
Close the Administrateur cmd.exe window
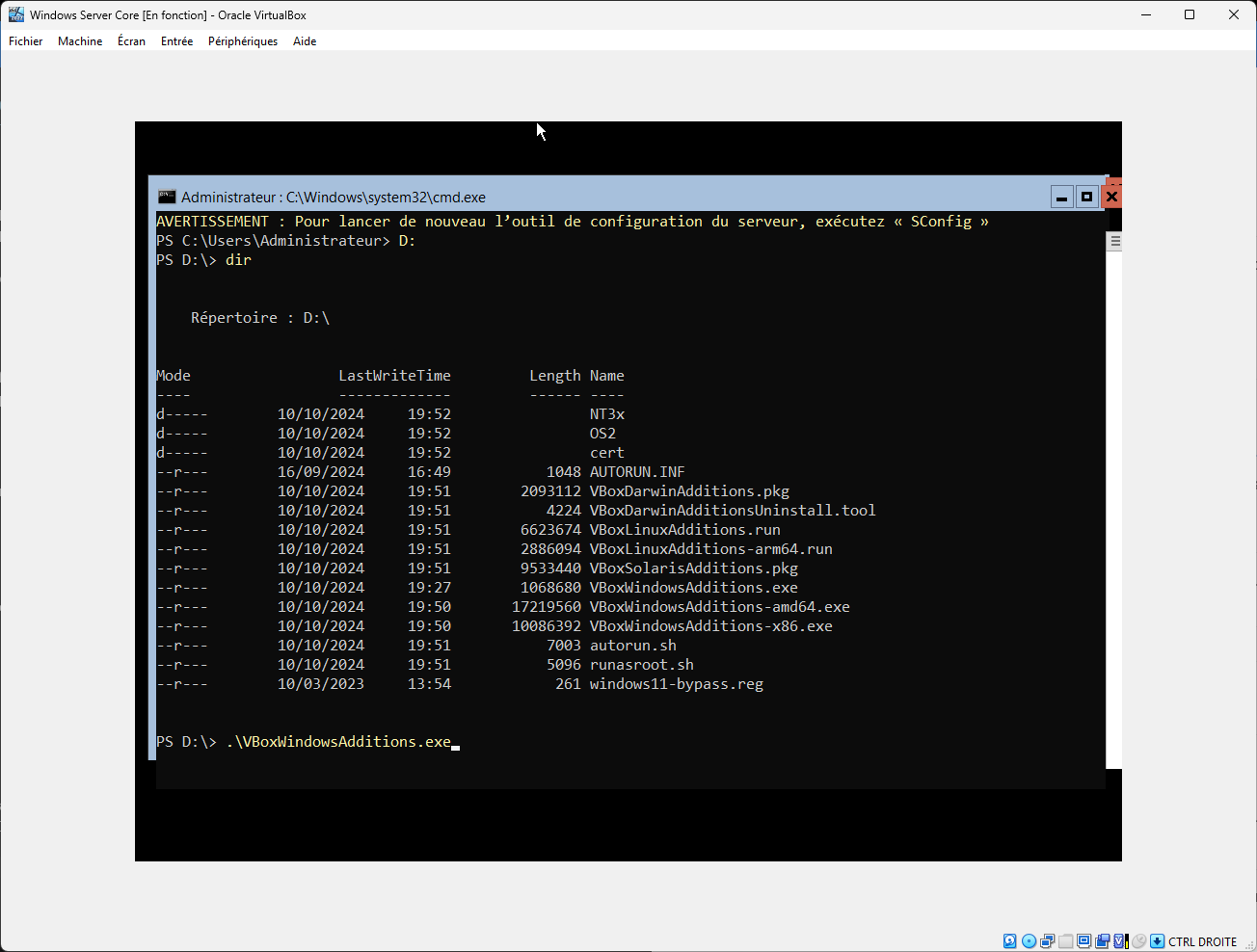tap(1111, 197)
